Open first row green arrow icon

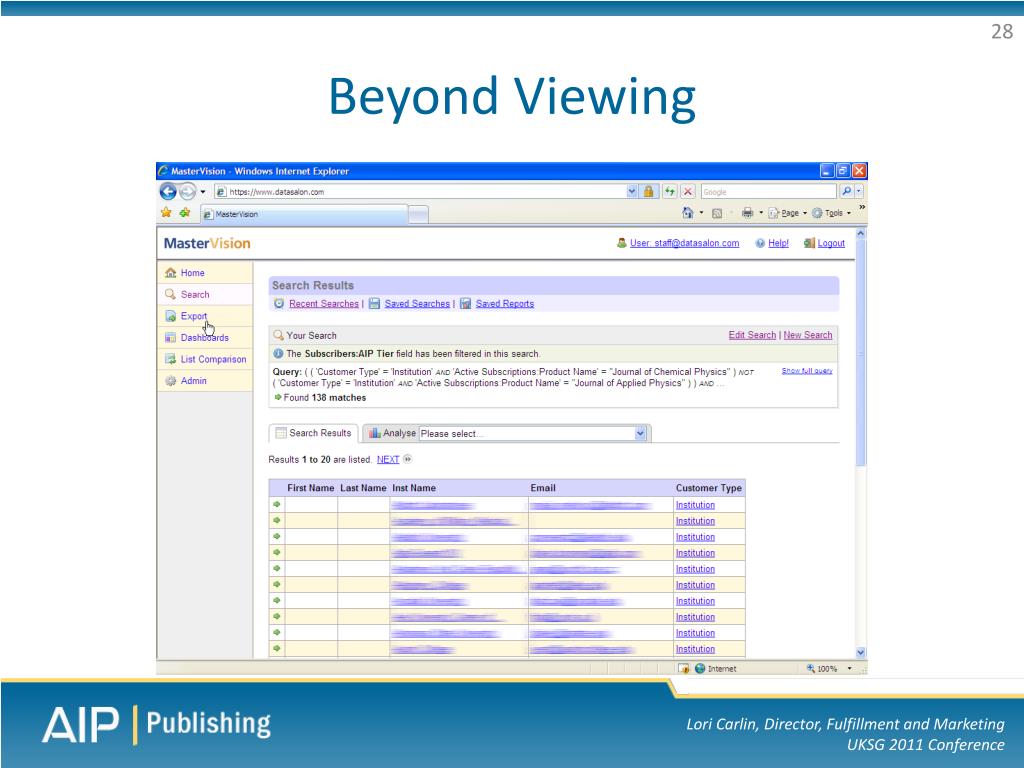[x=277, y=504]
